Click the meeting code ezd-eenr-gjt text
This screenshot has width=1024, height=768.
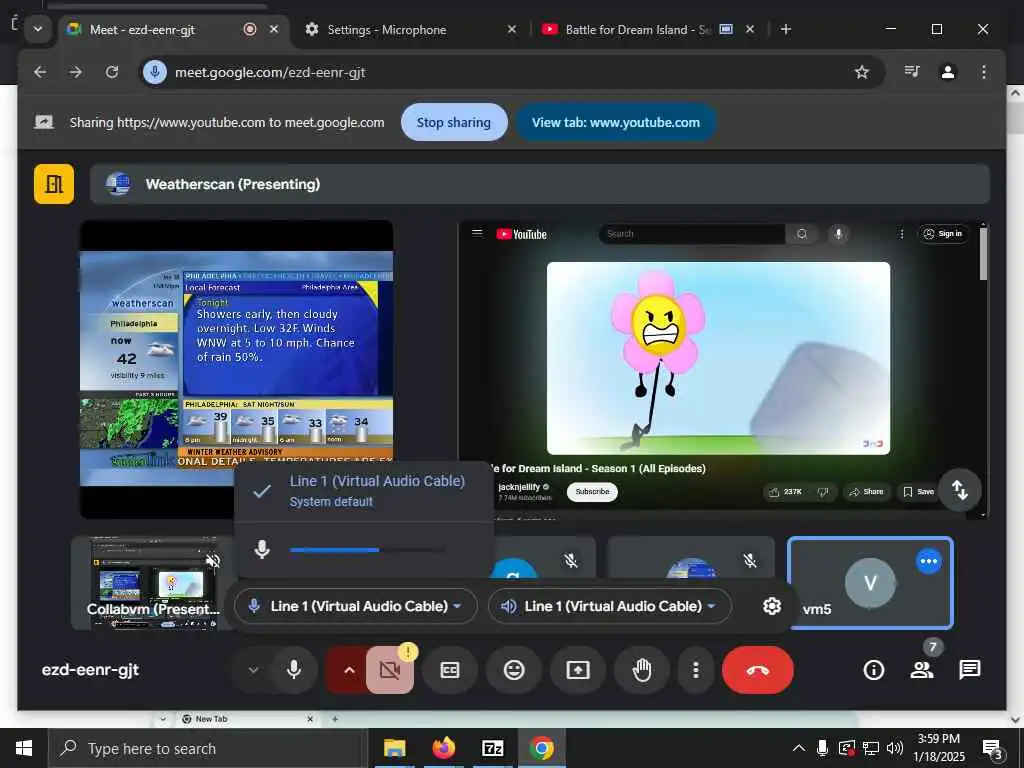coord(90,670)
